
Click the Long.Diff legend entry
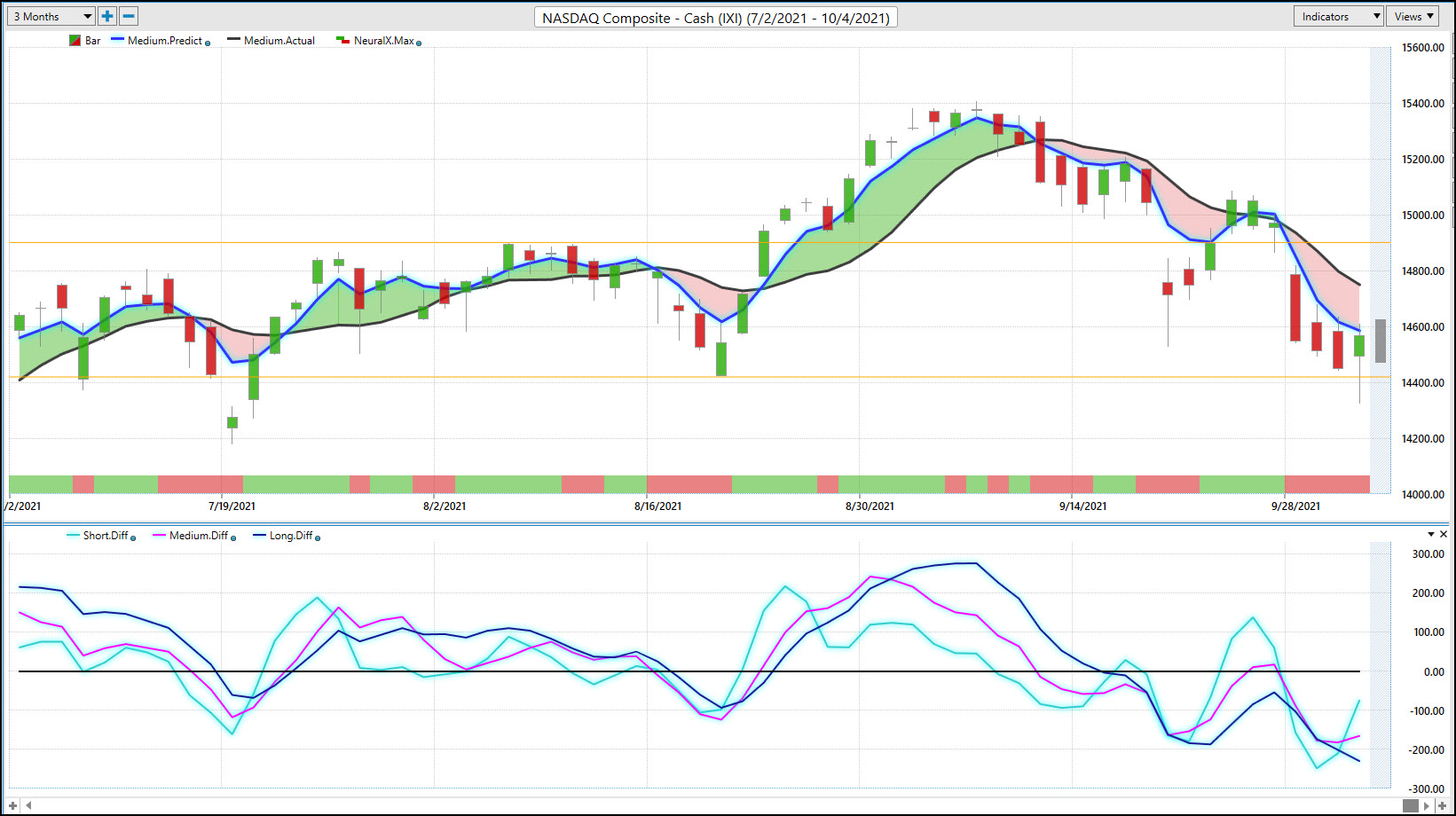pyautogui.click(x=291, y=536)
